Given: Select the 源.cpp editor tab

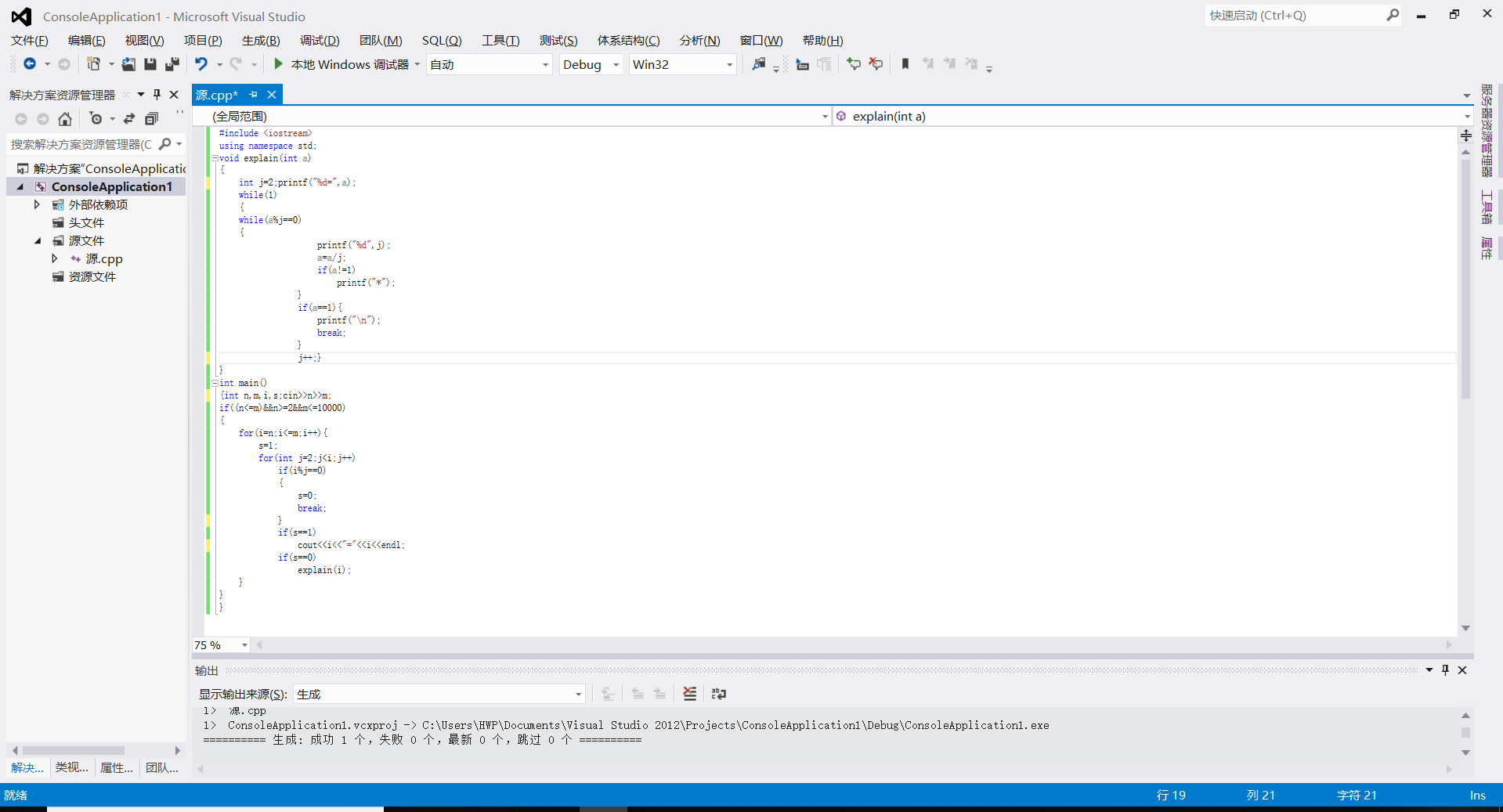Looking at the screenshot, I should click(217, 95).
